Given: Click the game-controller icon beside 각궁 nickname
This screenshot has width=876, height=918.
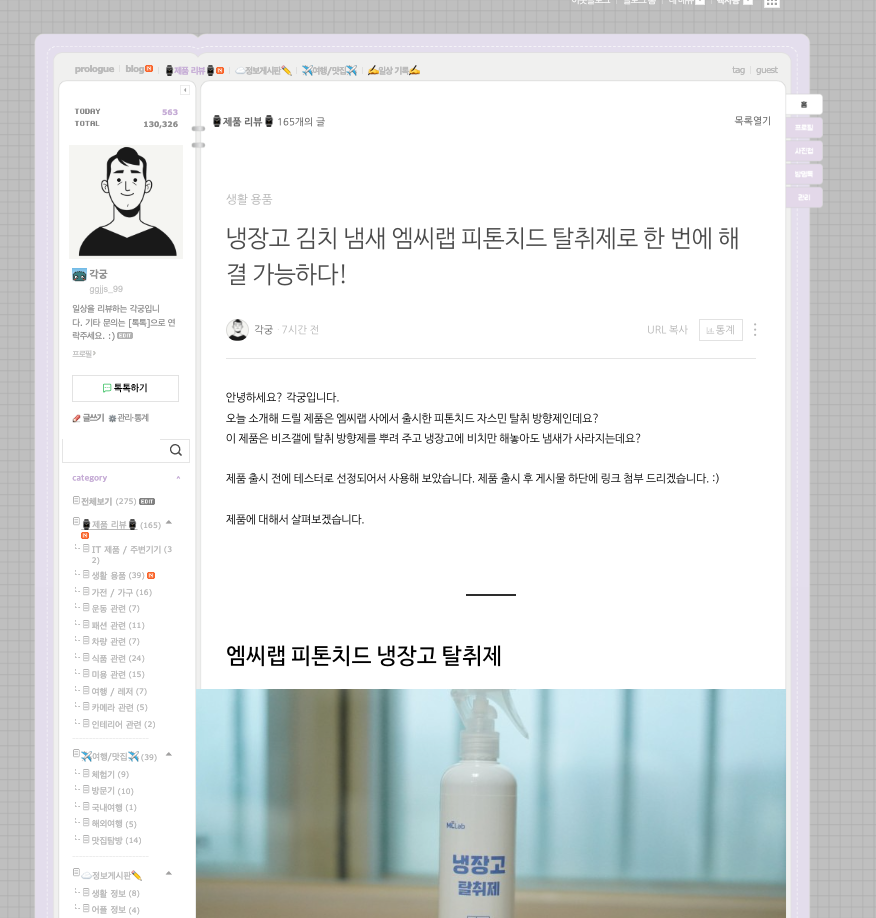Looking at the screenshot, I should (79, 275).
